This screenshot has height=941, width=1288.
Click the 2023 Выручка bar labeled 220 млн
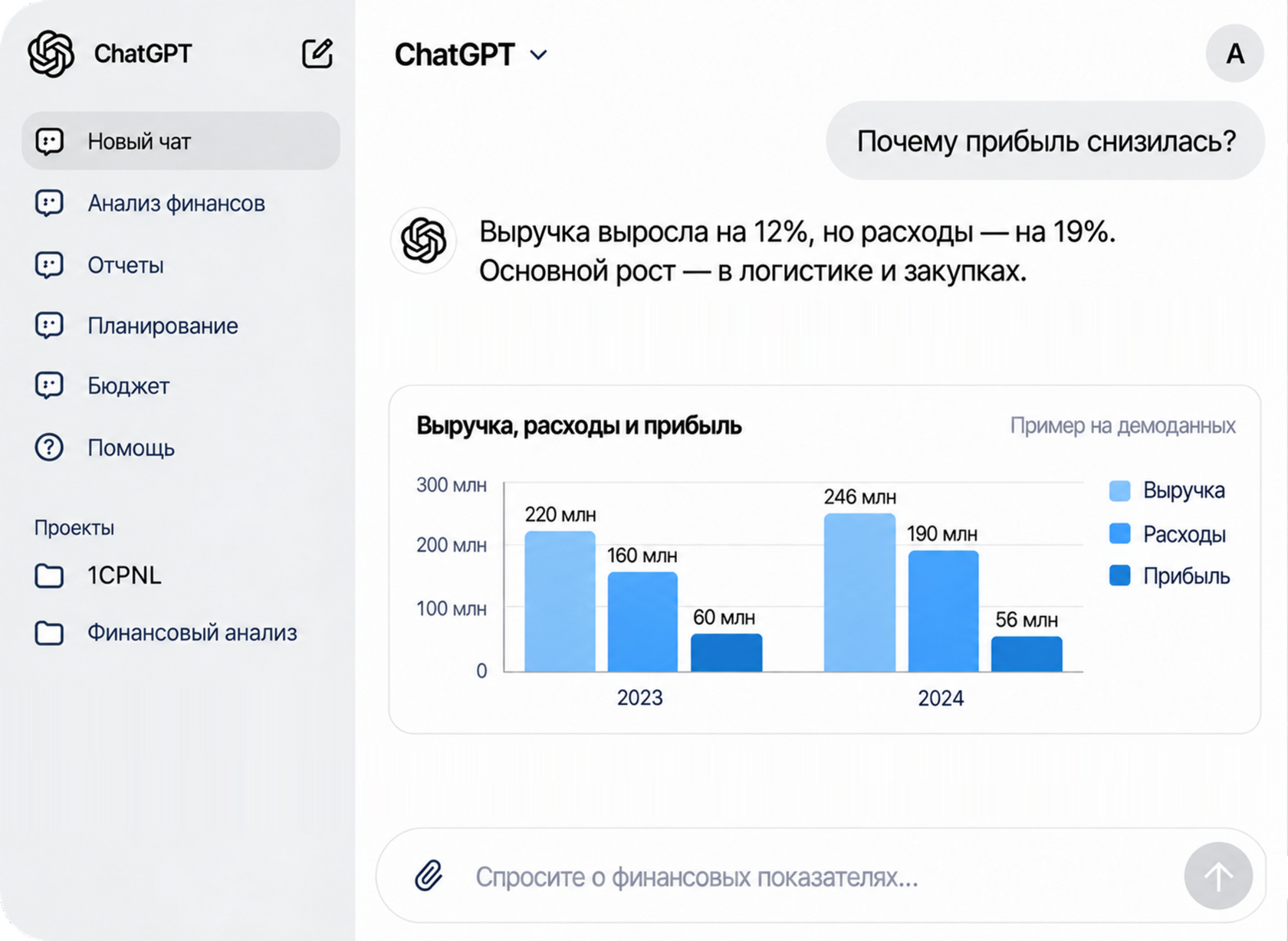[560, 602]
